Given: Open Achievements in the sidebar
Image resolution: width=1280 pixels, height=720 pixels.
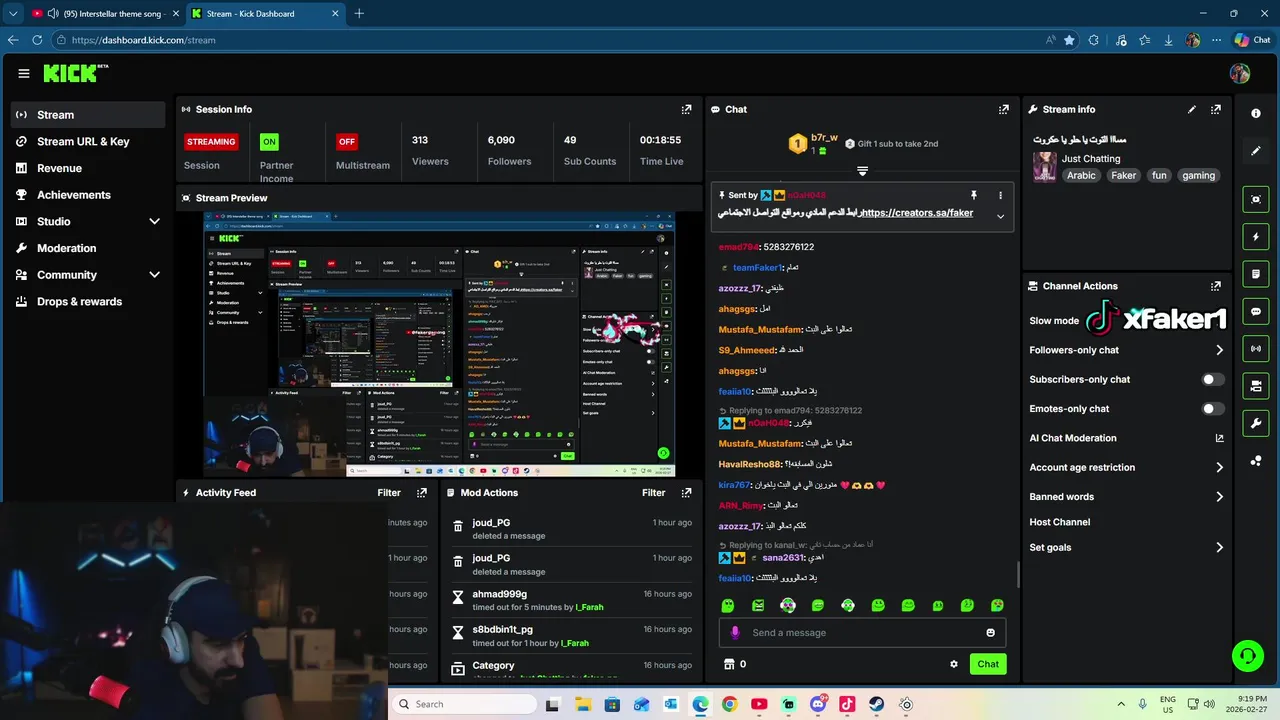Looking at the screenshot, I should [x=88, y=195].
